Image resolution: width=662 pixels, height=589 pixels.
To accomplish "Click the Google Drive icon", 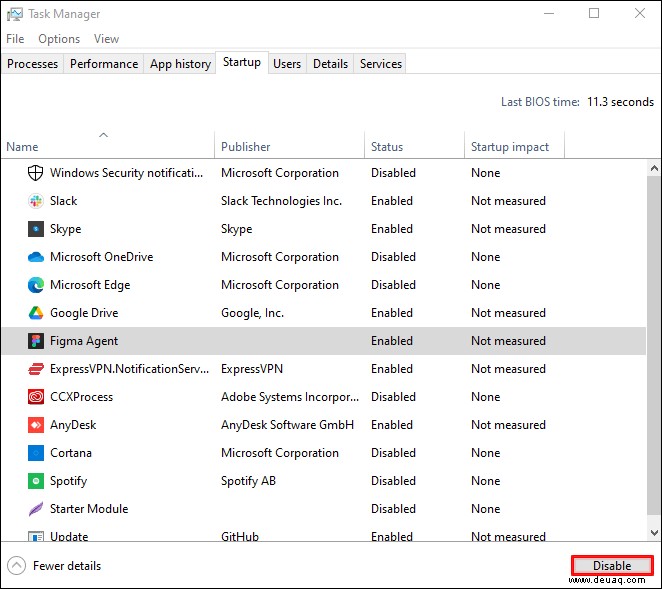I will [36, 313].
